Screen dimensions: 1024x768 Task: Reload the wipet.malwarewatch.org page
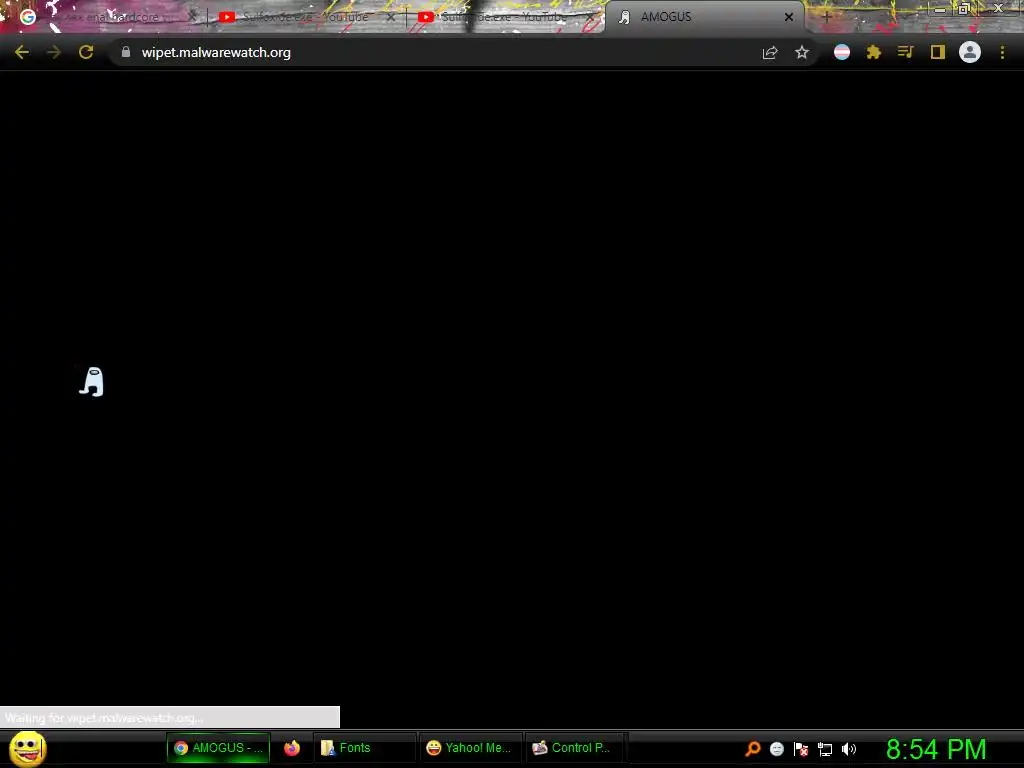point(86,52)
